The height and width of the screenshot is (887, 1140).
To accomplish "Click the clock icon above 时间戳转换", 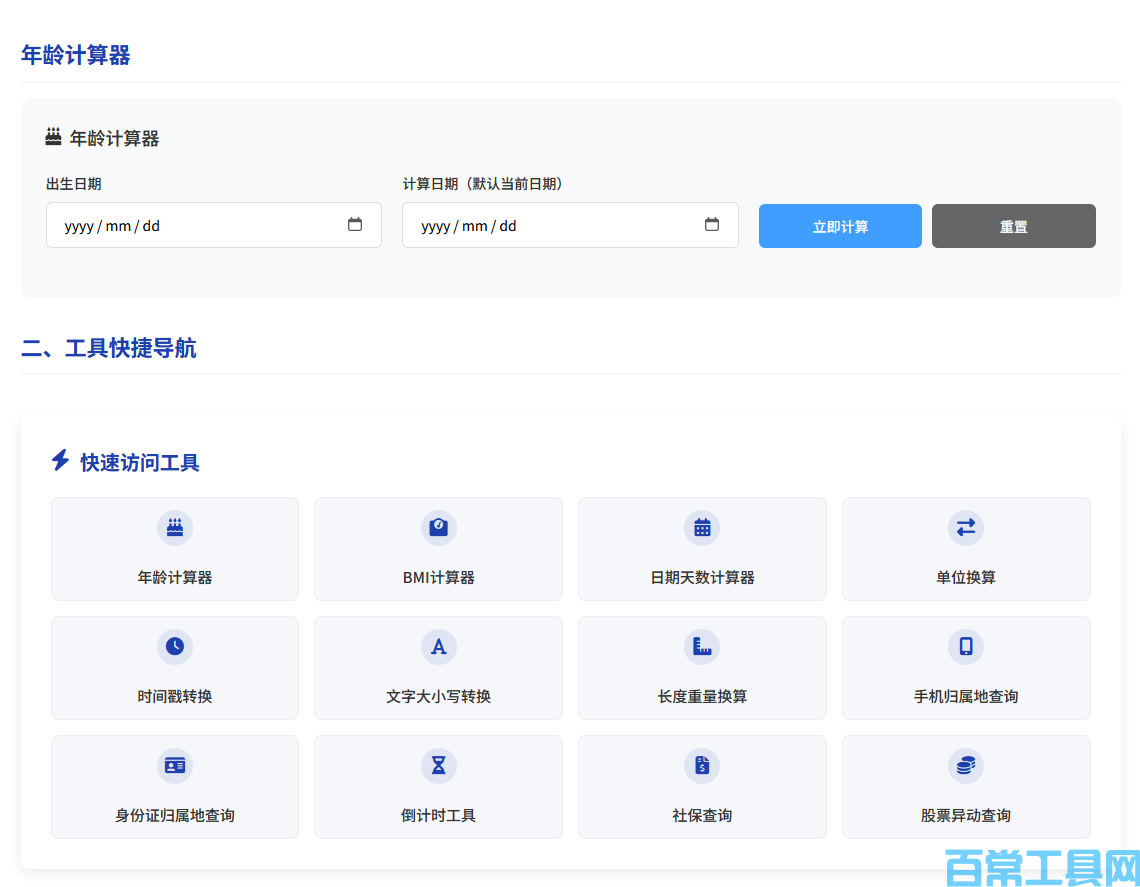I will (174, 646).
